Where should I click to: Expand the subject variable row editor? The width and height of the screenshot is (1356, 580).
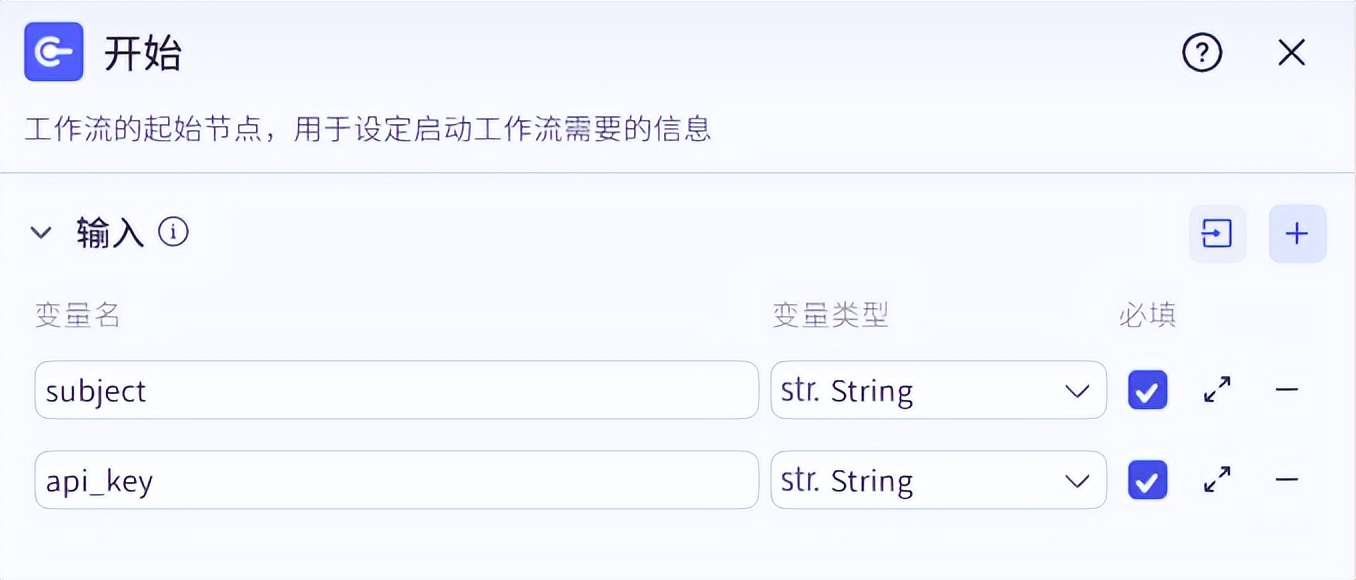point(1217,390)
